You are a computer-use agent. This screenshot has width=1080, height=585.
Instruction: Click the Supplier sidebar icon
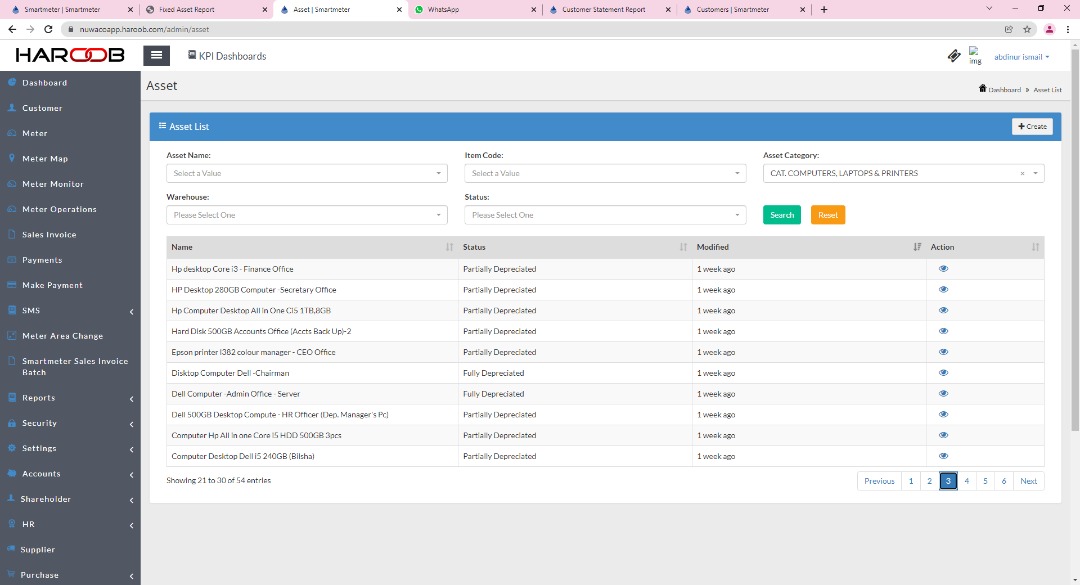tap(12, 549)
